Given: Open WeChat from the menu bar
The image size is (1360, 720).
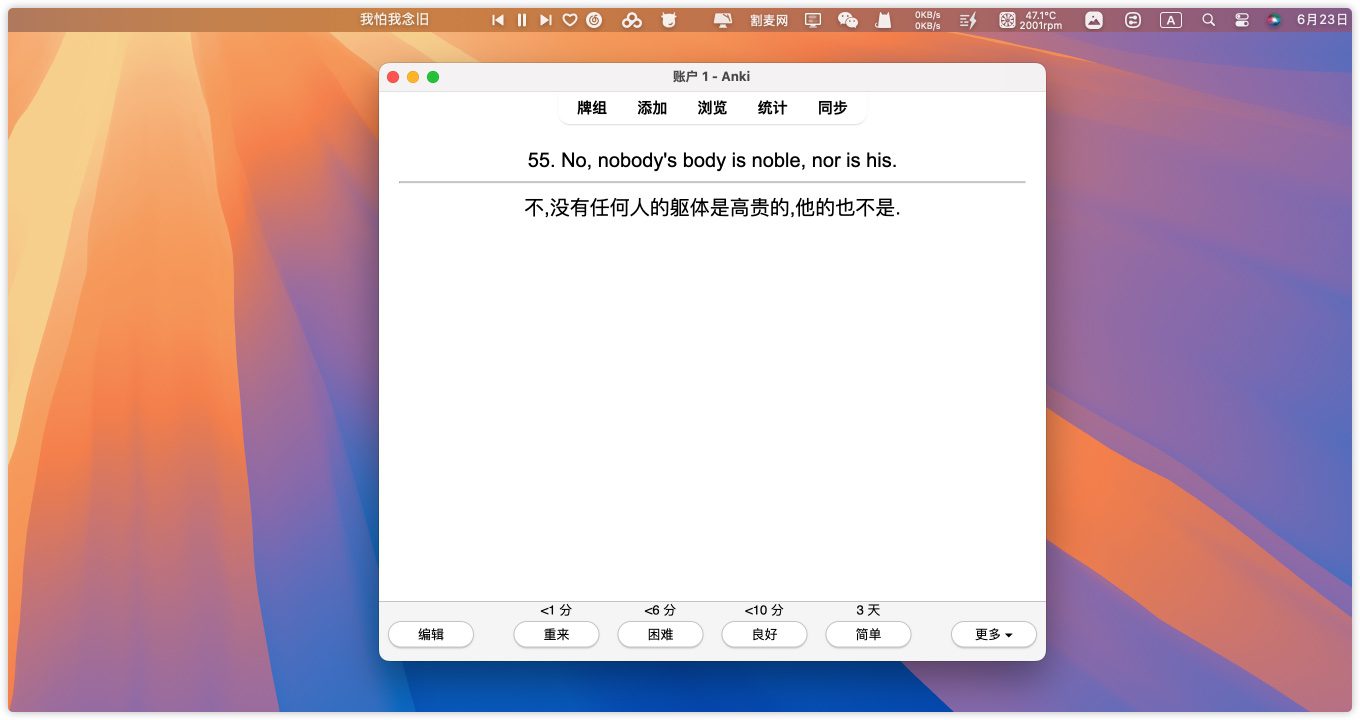Looking at the screenshot, I should point(847,20).
